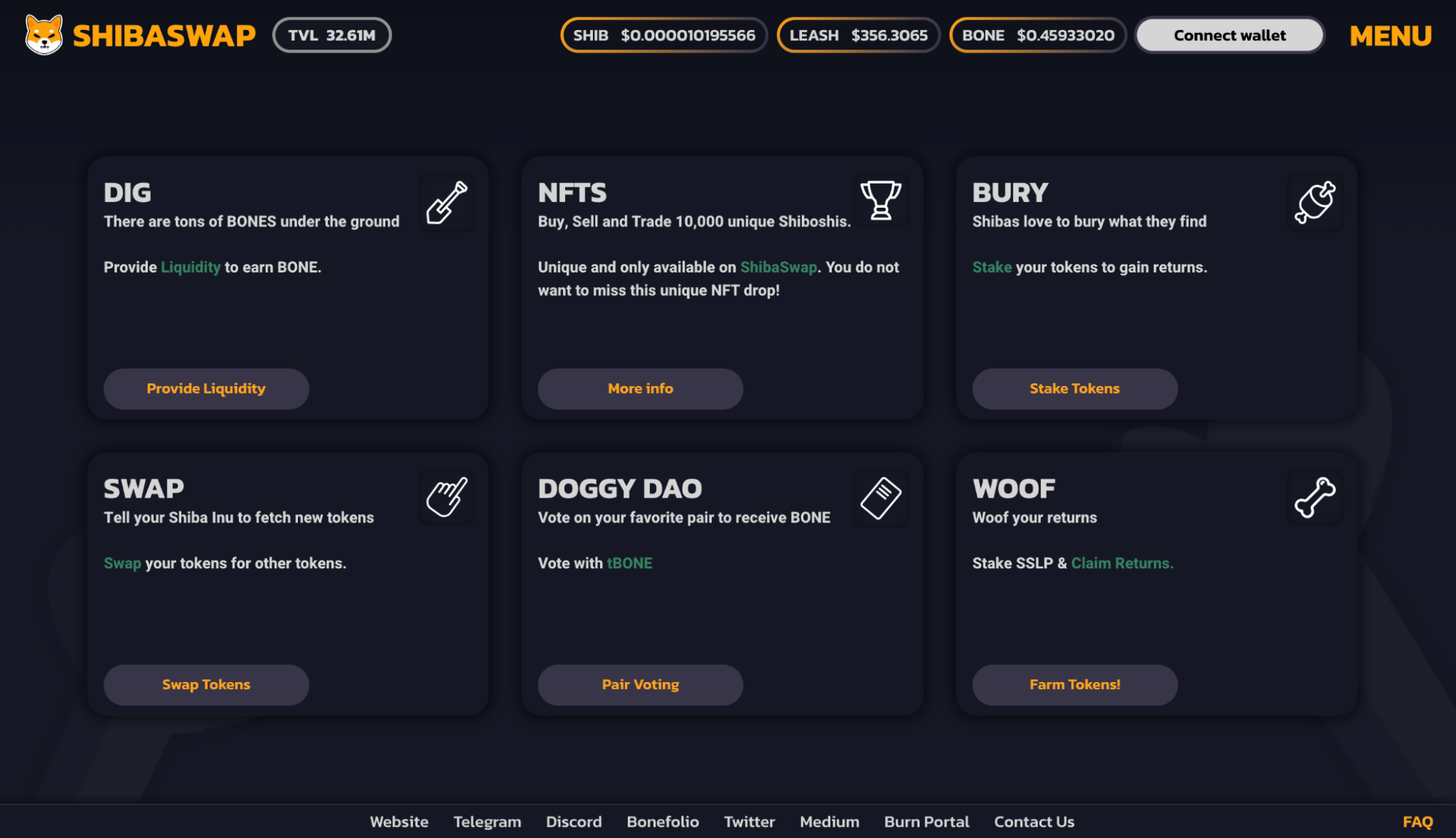This screenshot has height=838, width=1456.
Task: Click the shovel icon on the DIG card
Action: tap(446, 202)
